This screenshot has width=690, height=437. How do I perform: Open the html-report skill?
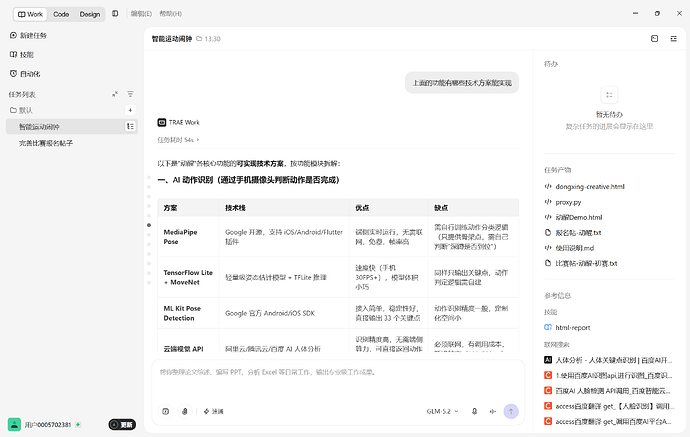pos(568,327)
